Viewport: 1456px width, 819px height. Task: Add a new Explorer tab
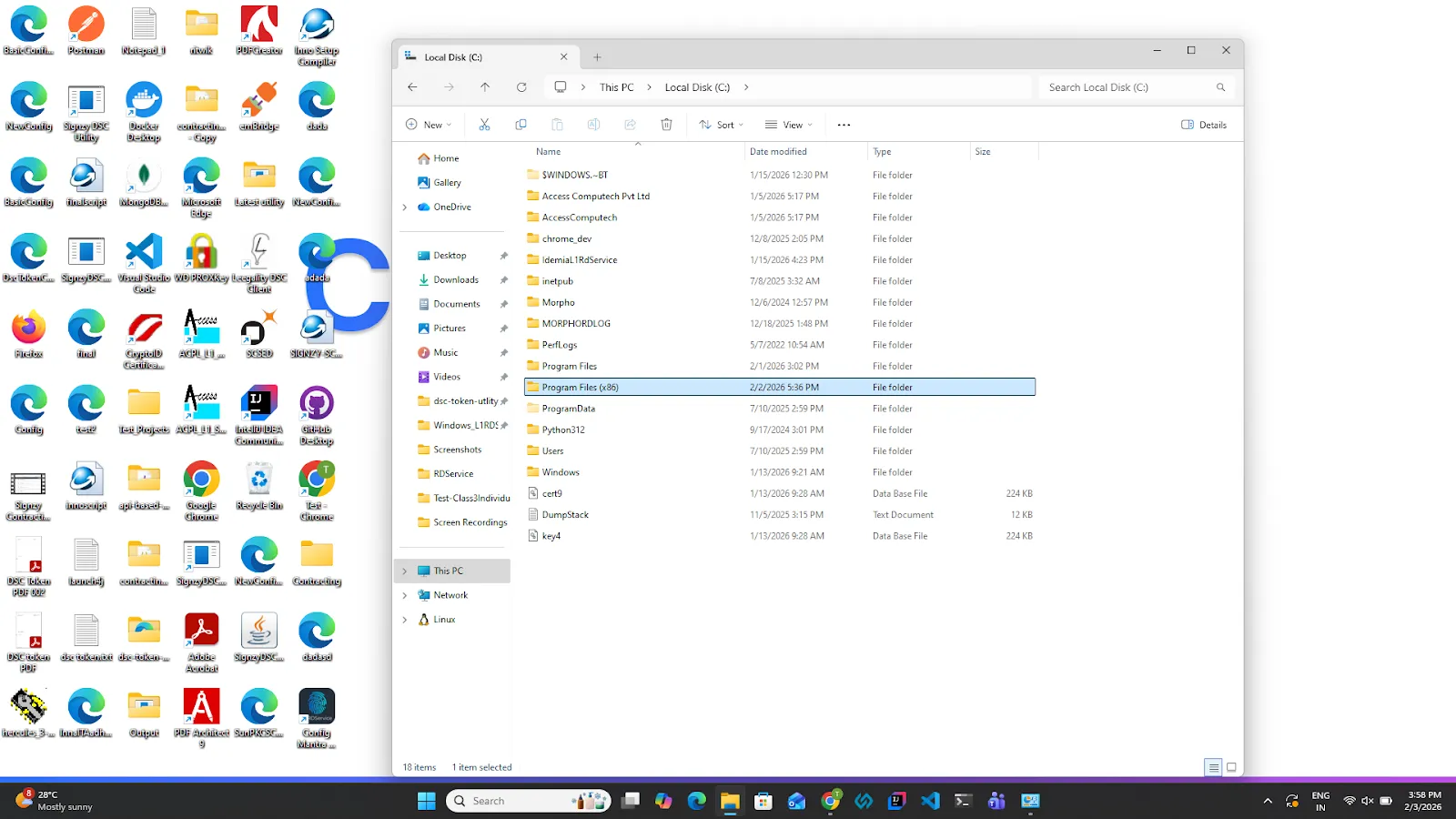click(x=597, y=57)
